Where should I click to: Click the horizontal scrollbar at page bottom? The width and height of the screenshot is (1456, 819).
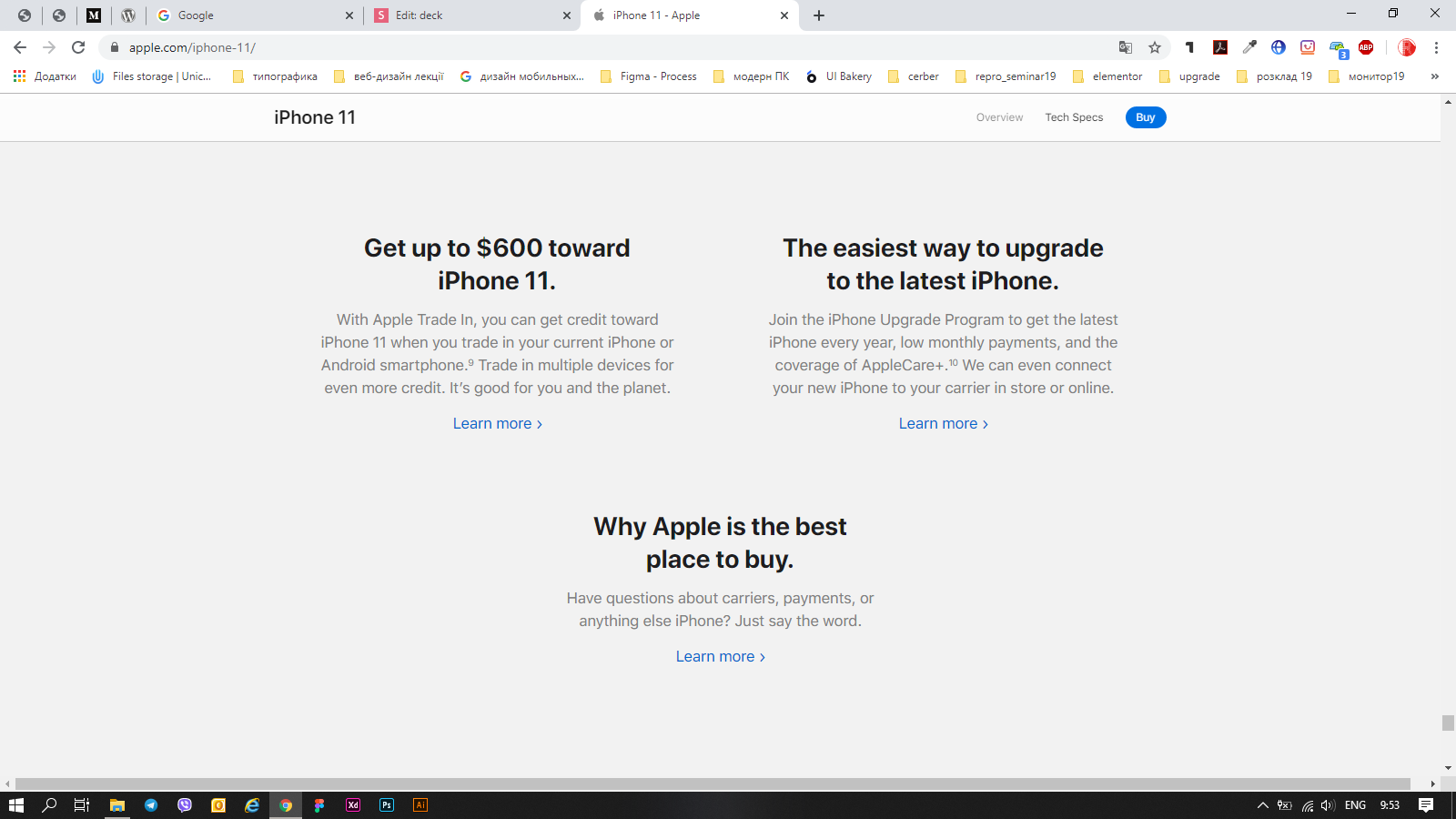[713, 784]
